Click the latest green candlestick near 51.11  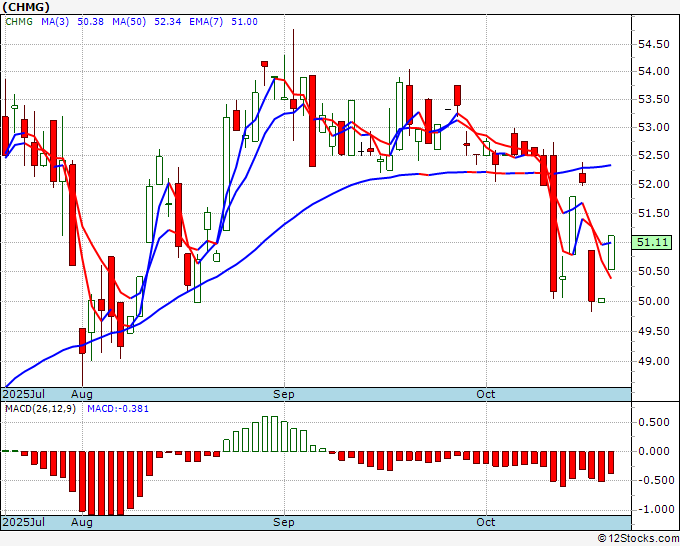pyautogui.click(x=611, y=252)
